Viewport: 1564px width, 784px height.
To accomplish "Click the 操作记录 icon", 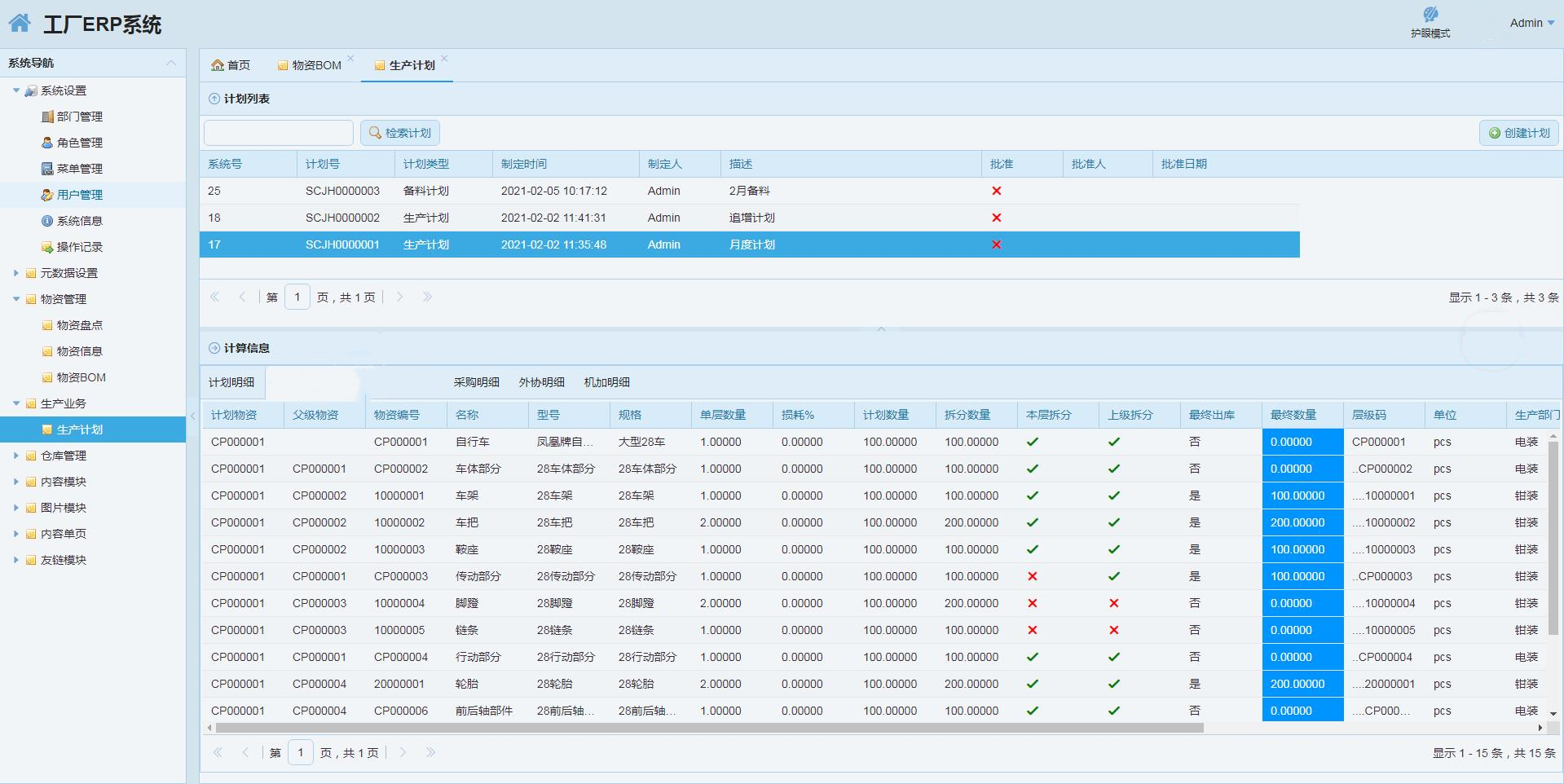I will coord(47,247).
